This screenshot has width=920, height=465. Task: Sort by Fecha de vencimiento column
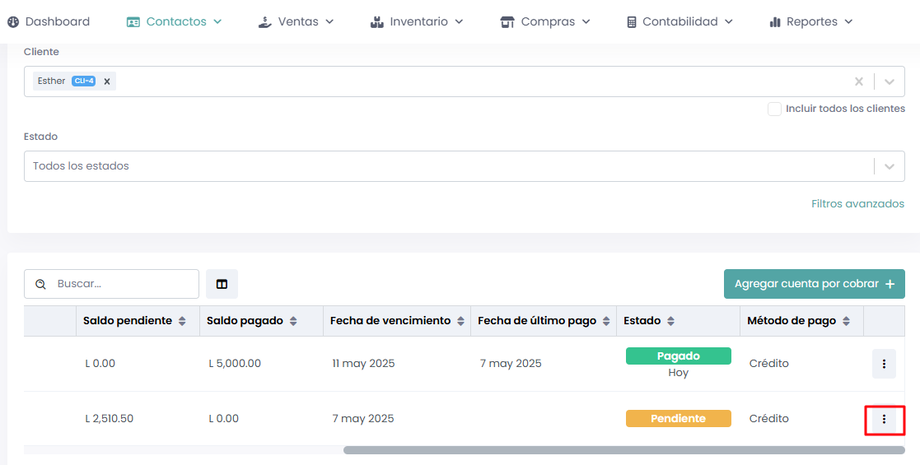pyautogui.click(x=460, y=321)
